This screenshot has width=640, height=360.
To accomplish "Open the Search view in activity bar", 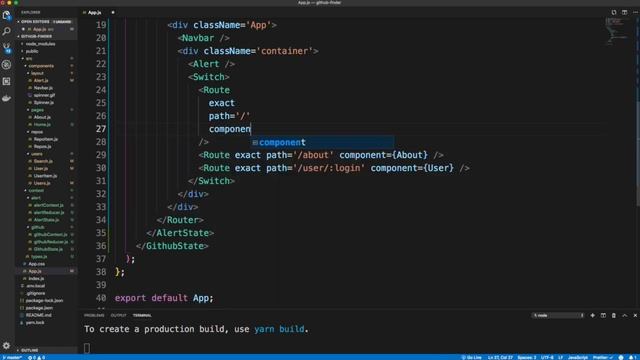I will [x=7, y=31].
